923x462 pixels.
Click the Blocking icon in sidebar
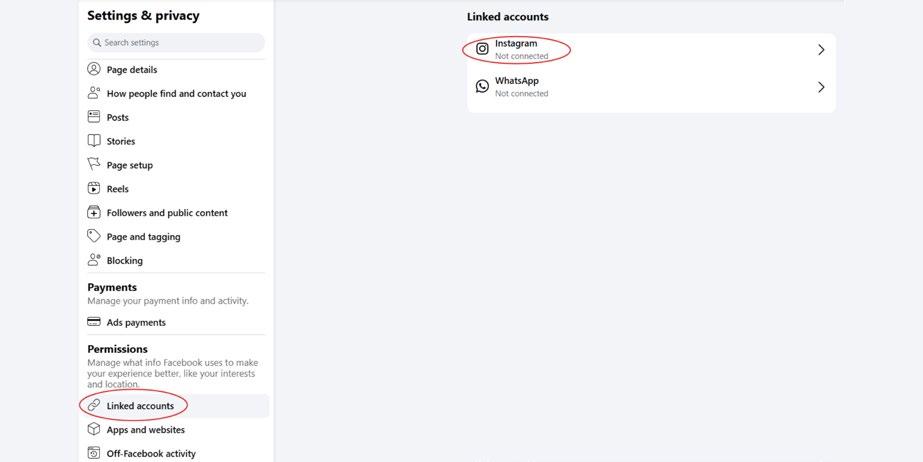click(x=94, y=260)
